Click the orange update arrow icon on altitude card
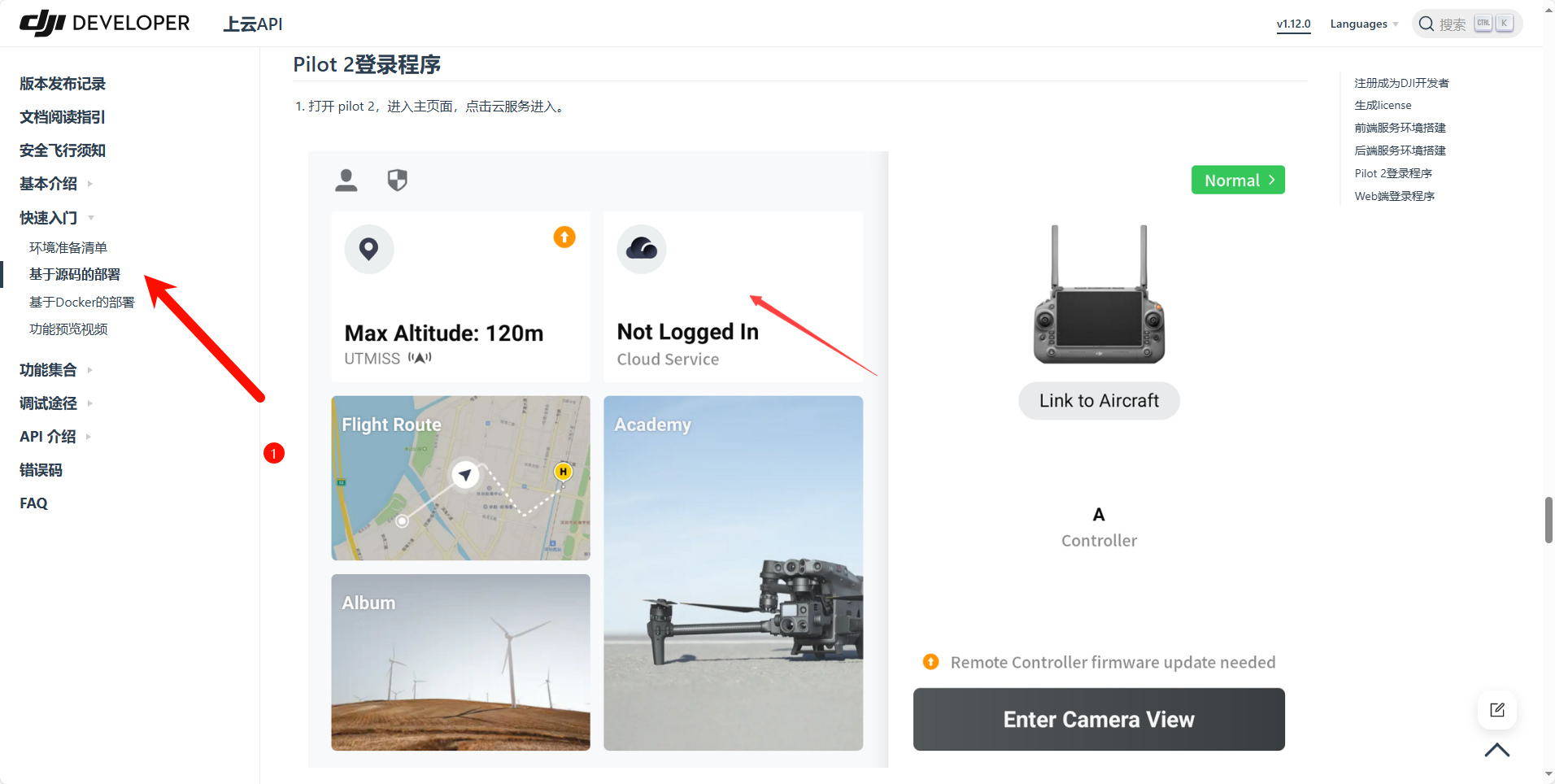The image size is (1555, 784). click(x=564, y=237)
